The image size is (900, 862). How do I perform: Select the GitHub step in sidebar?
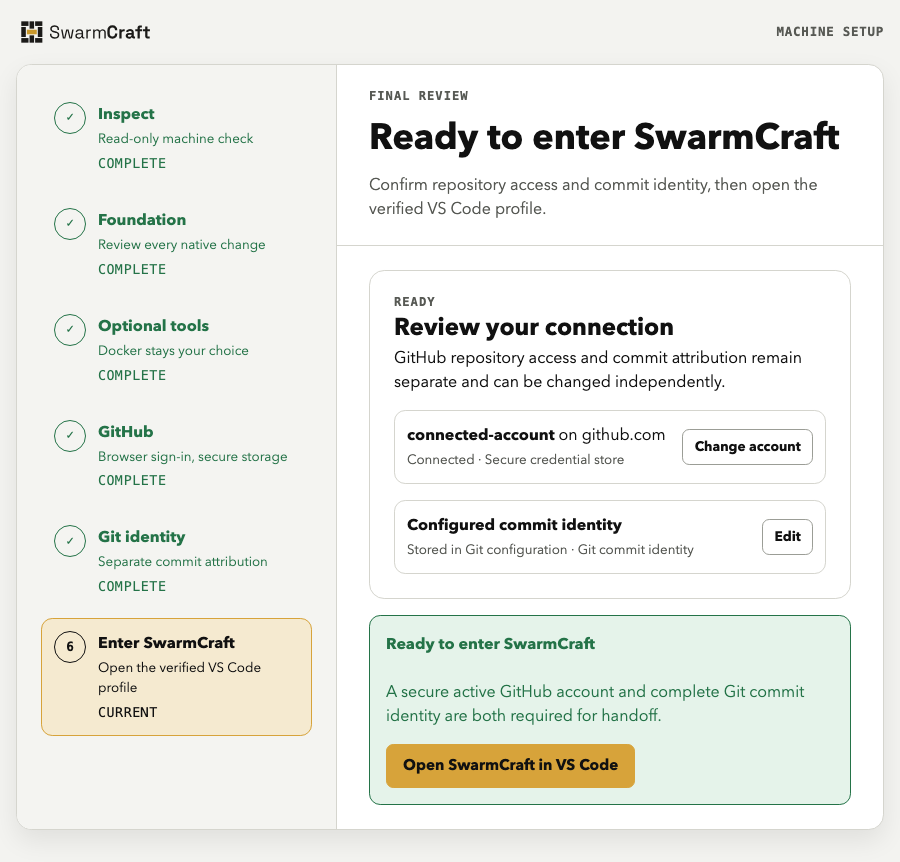(126, 432)
